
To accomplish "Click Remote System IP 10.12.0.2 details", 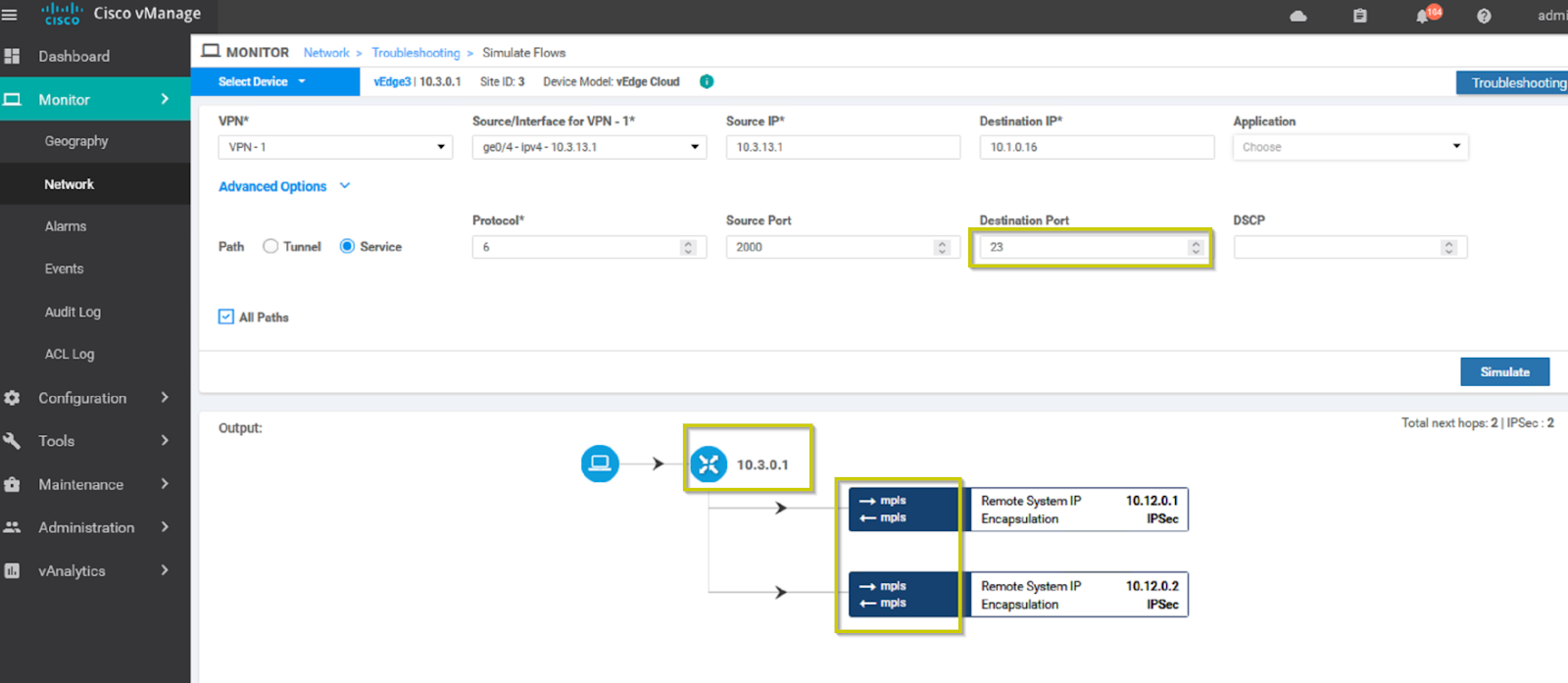I will click(1079, 595).
